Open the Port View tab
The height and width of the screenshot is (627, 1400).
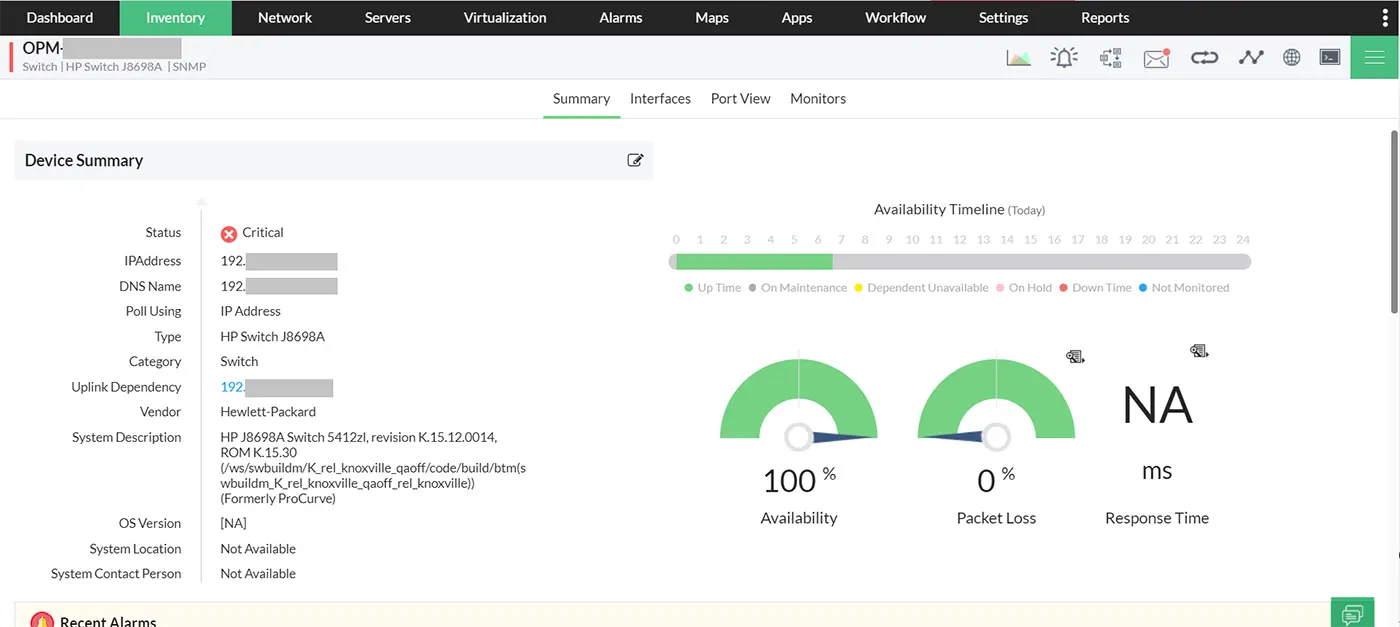740,98
